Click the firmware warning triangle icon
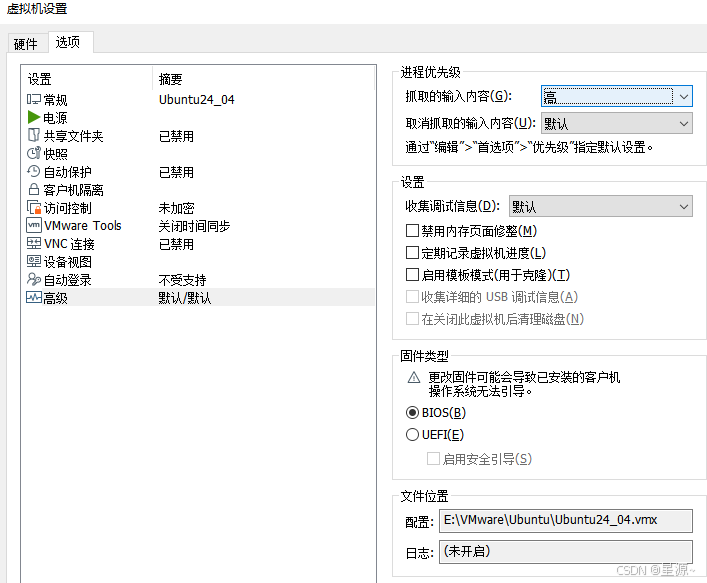 pos(413,377)
